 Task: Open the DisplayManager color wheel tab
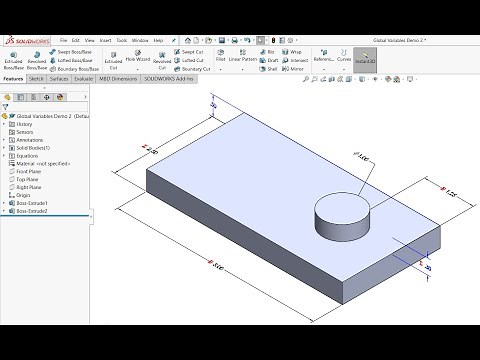point(60,97)
